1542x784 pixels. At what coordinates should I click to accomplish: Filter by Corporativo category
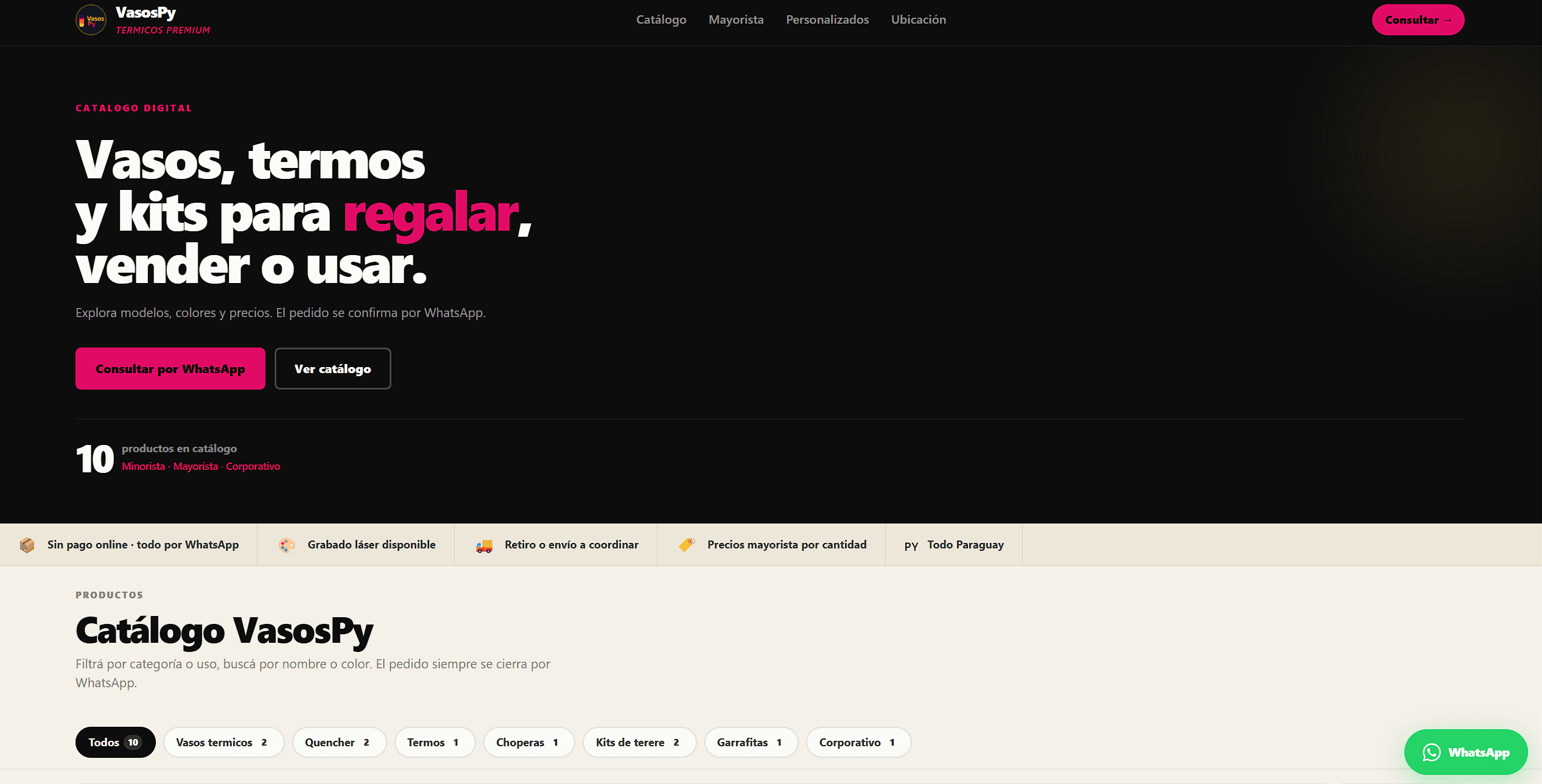(858, 743)
